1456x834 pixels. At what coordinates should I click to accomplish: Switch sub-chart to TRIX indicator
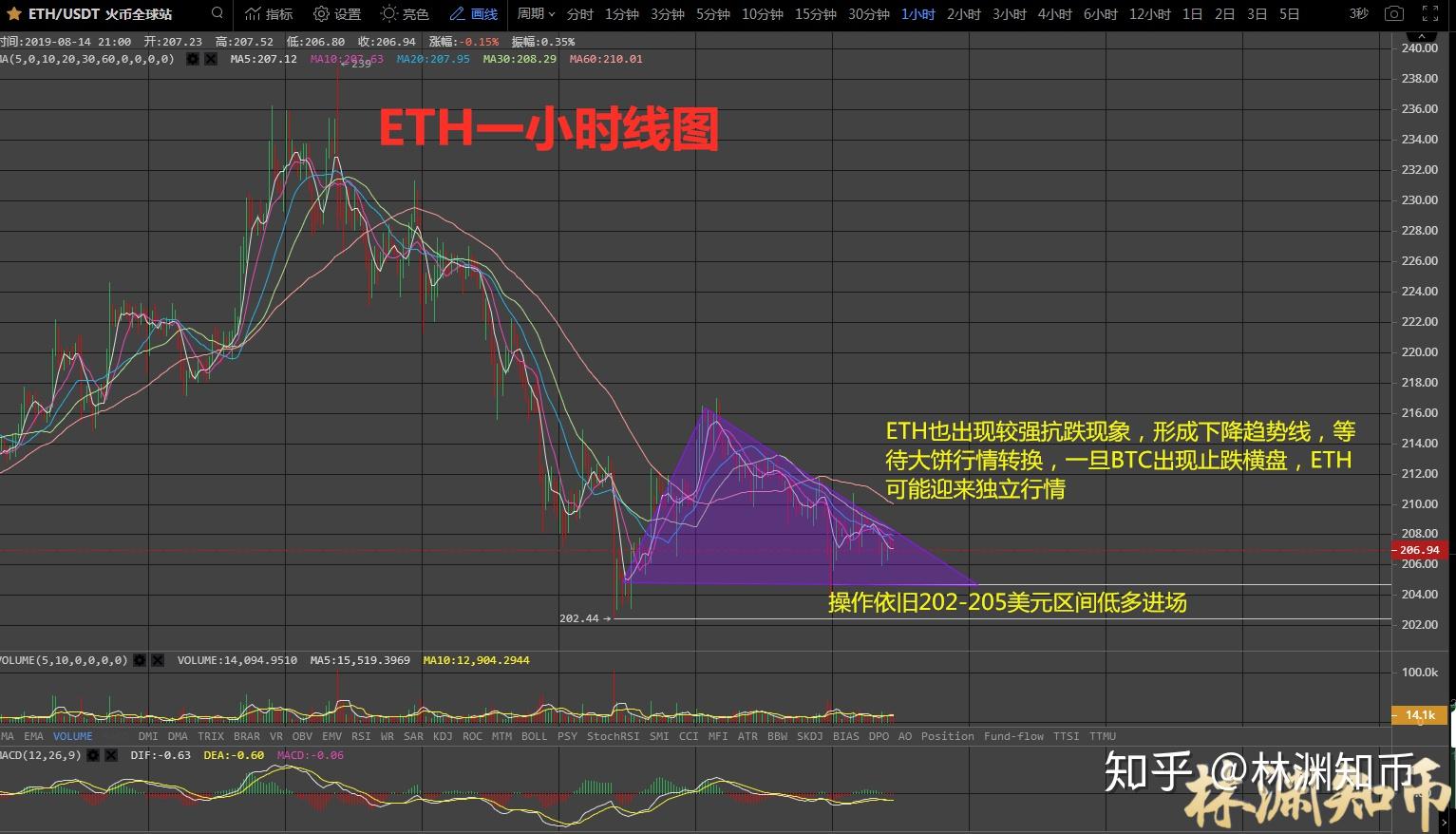coord(211,736)
